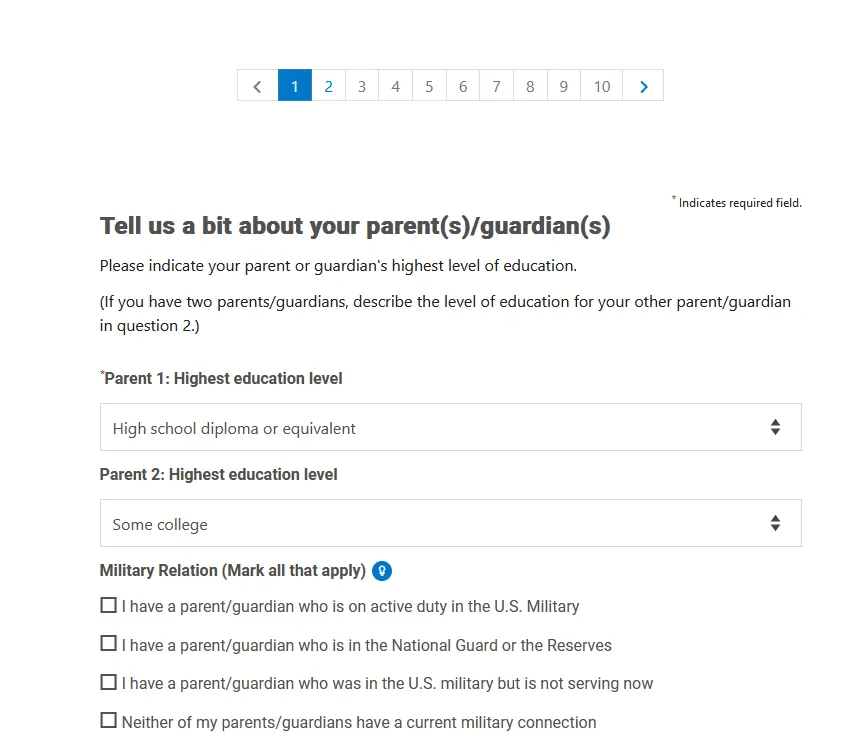
Task: Go to page 4
Action: tap(396, 86)
